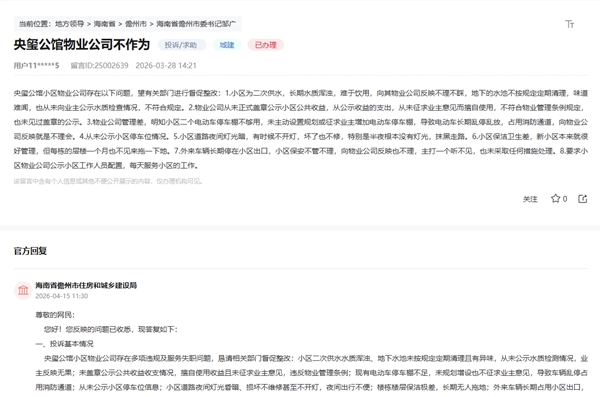Click the username 用户11*****5
The height and width of the screenshot is (397, 600).
point(36,65)
